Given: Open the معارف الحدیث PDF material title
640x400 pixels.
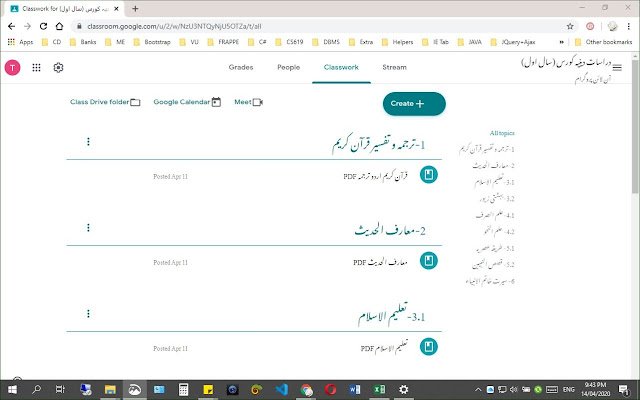Looking at the screenshot, I should (380, 262).
